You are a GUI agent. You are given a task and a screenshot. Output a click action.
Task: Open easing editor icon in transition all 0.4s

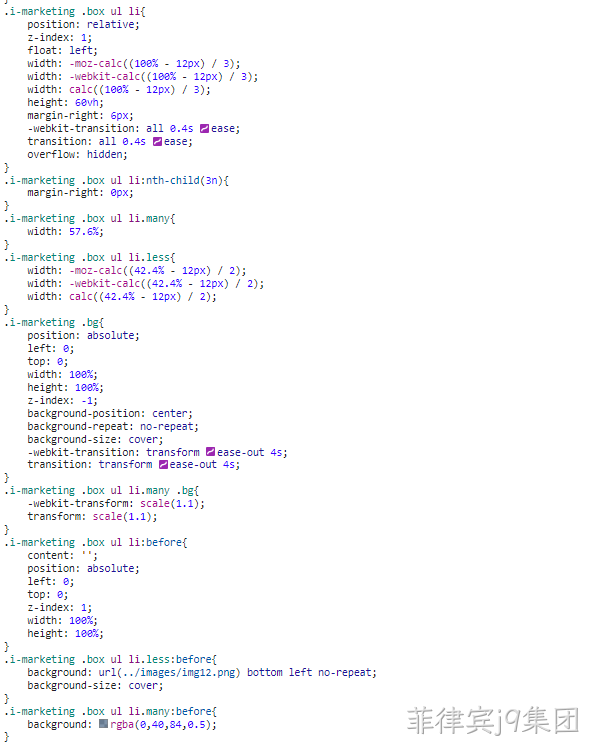(x=157, y=142)
